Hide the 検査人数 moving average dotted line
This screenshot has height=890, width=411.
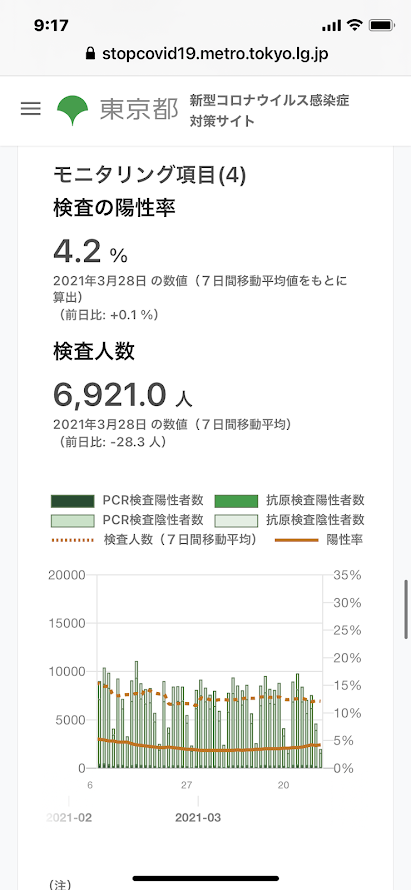(x=154, y=539)
